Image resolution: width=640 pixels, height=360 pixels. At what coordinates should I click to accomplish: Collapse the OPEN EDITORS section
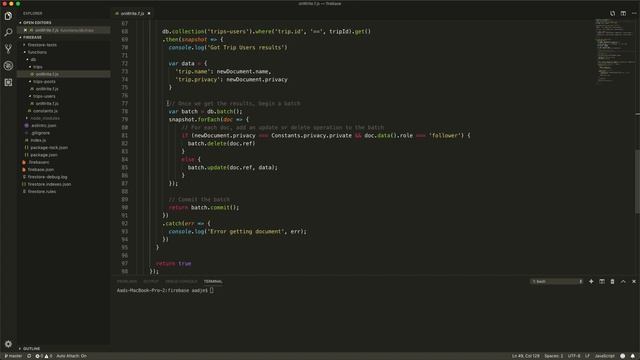(x=37, y=23)
